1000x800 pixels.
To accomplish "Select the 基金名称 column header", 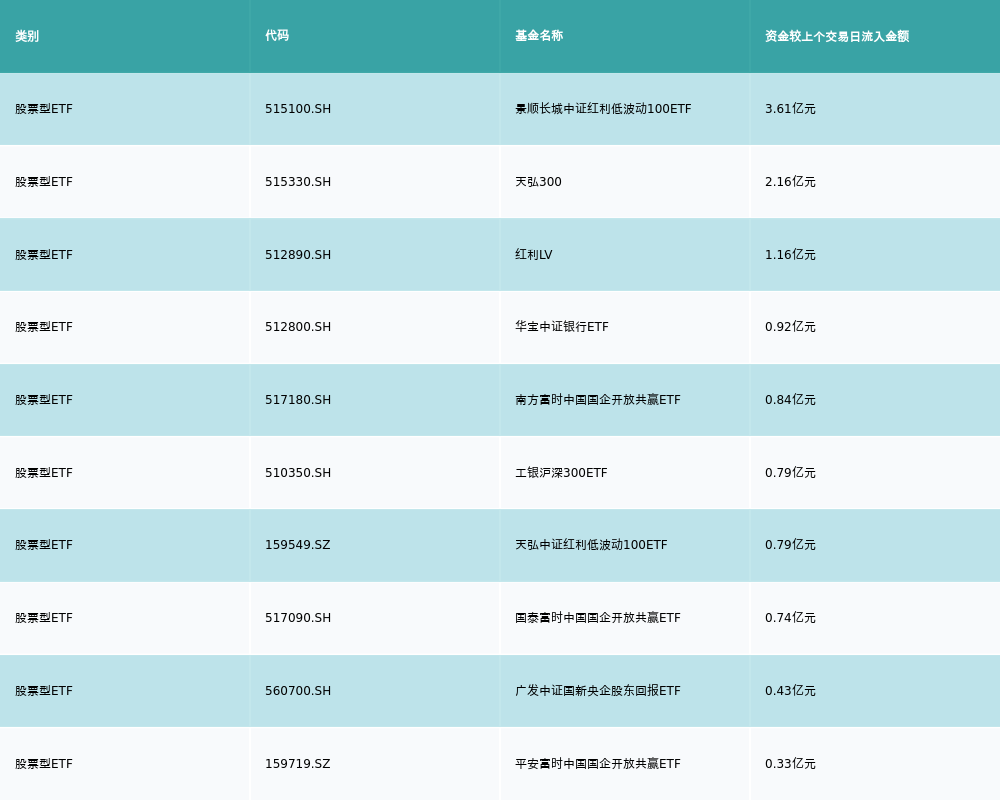I will (539, 36).
